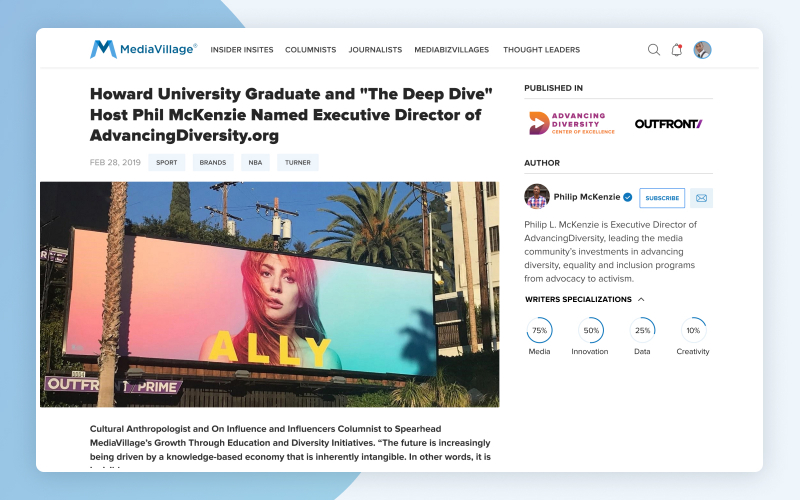Open the search icon in header
The width and height of the screenshot is (800, 500).
coord(654,49)
